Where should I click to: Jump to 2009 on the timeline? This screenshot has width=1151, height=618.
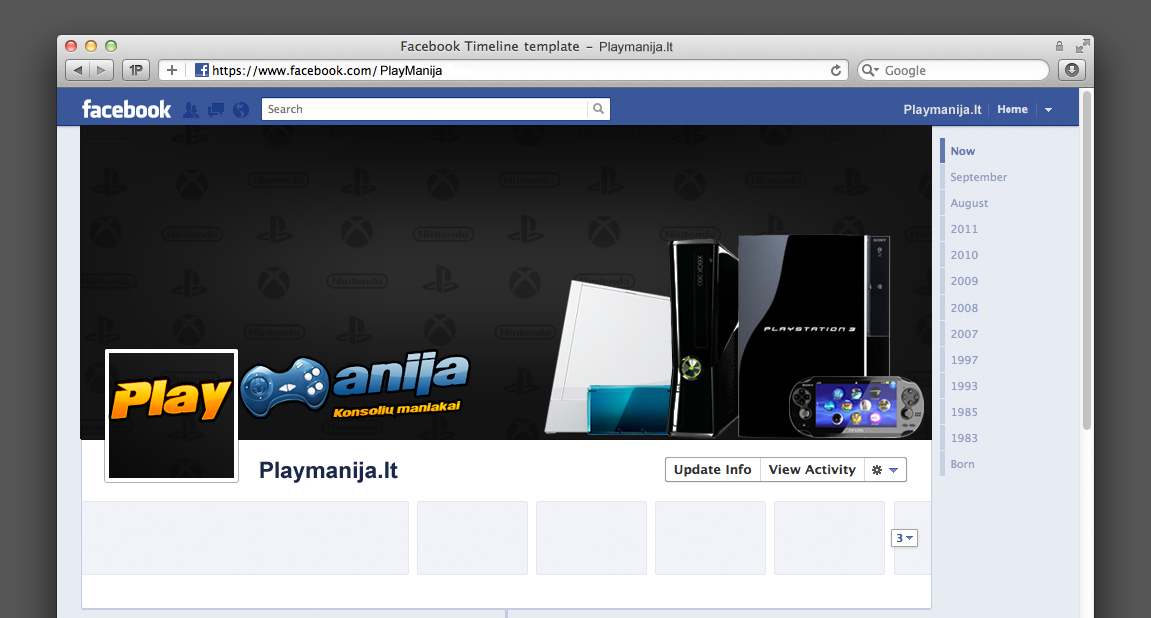click(x=964, y=281)
